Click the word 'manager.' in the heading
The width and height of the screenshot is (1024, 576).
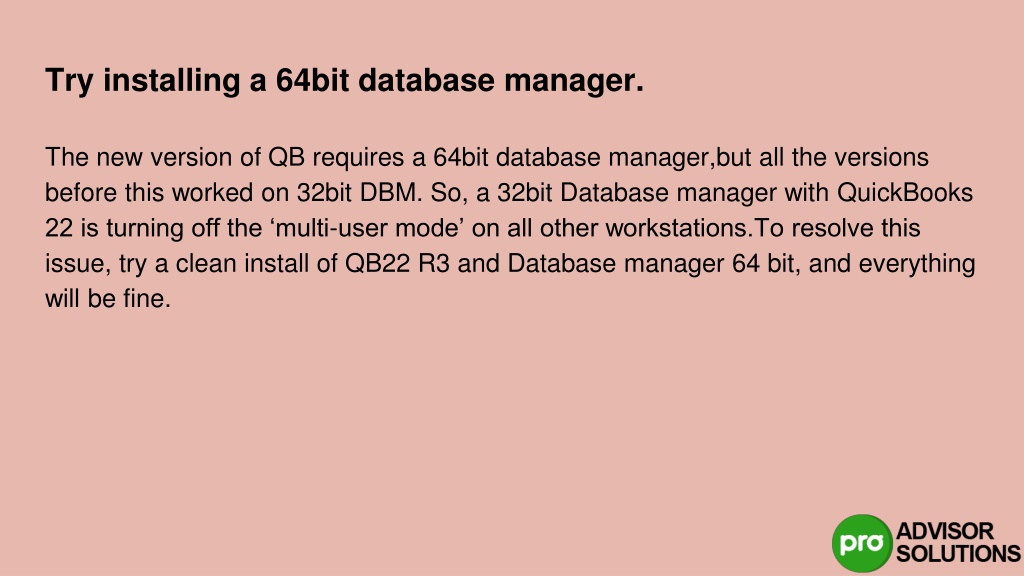tap(574, 82)
